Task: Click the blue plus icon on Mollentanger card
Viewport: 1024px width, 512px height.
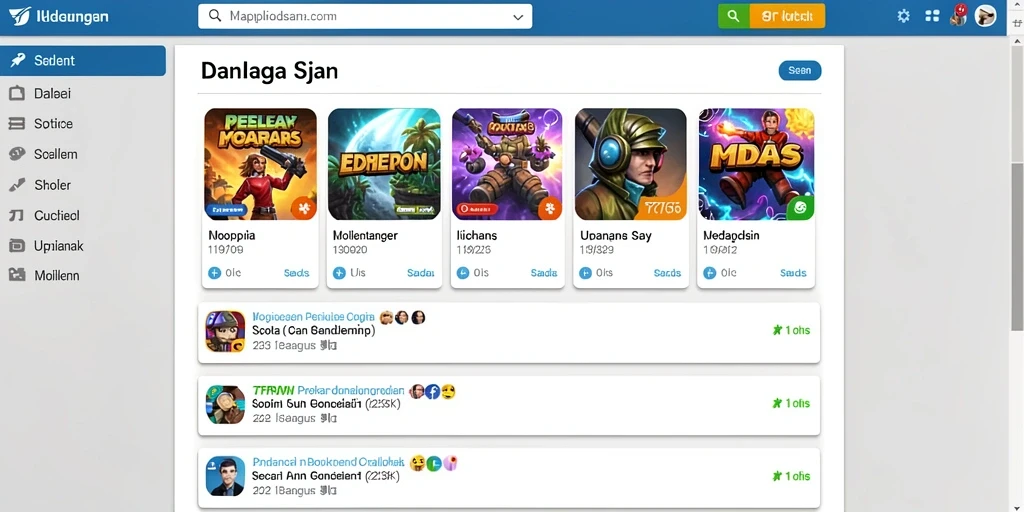Action: (339, 273)
